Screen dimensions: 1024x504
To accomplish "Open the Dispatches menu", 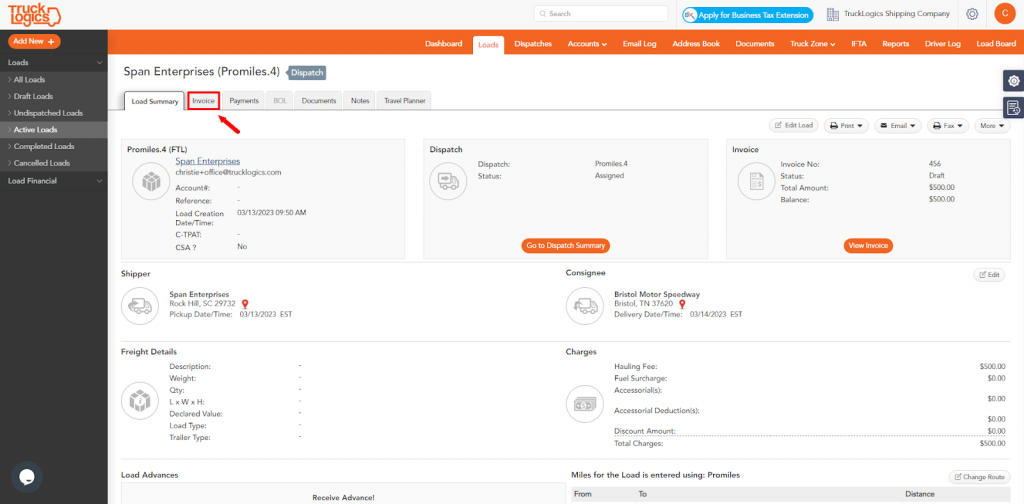I will pyautogui.click(x=533, y=44).
